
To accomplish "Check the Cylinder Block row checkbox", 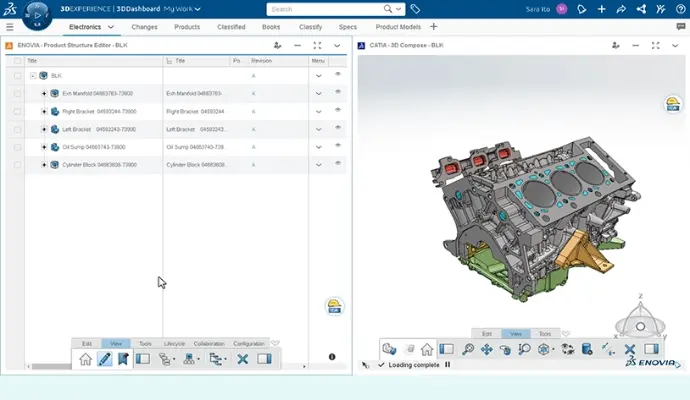I will (18, 165).
